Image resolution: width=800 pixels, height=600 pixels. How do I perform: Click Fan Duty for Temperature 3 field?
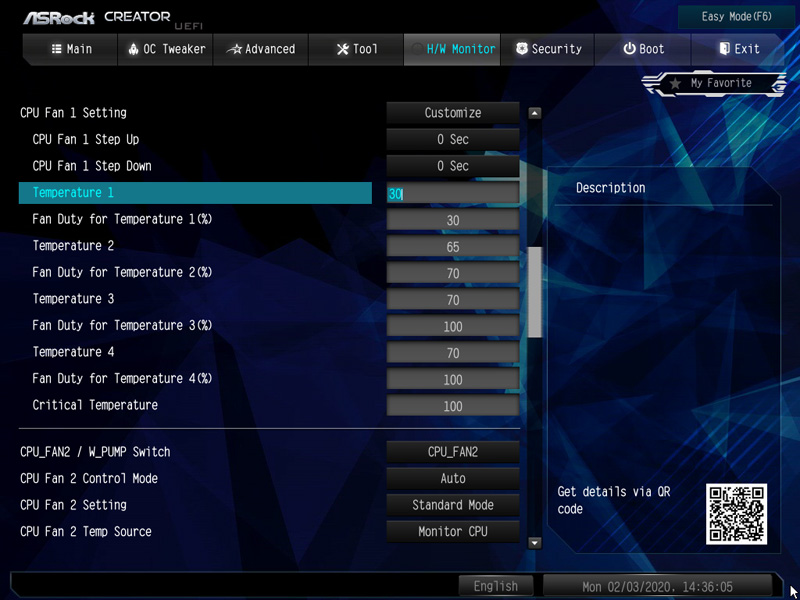[453, 326]
